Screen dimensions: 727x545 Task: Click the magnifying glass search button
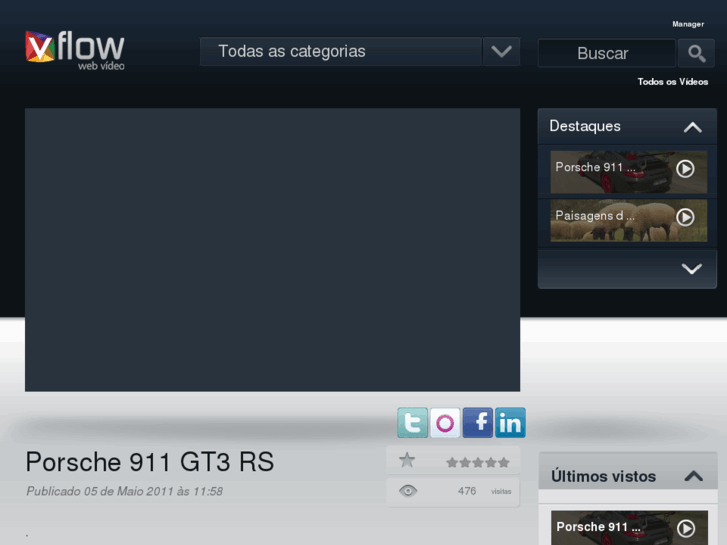[x=696, y=53]
